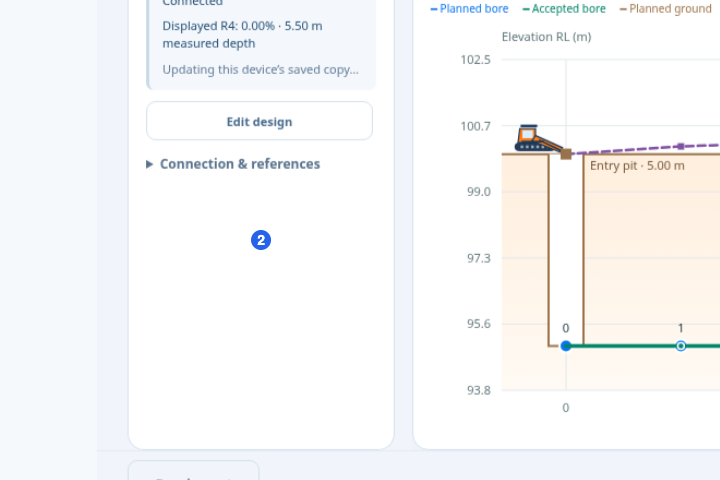Toggle Accepted bore legend entry

click(x=564, y=9)
